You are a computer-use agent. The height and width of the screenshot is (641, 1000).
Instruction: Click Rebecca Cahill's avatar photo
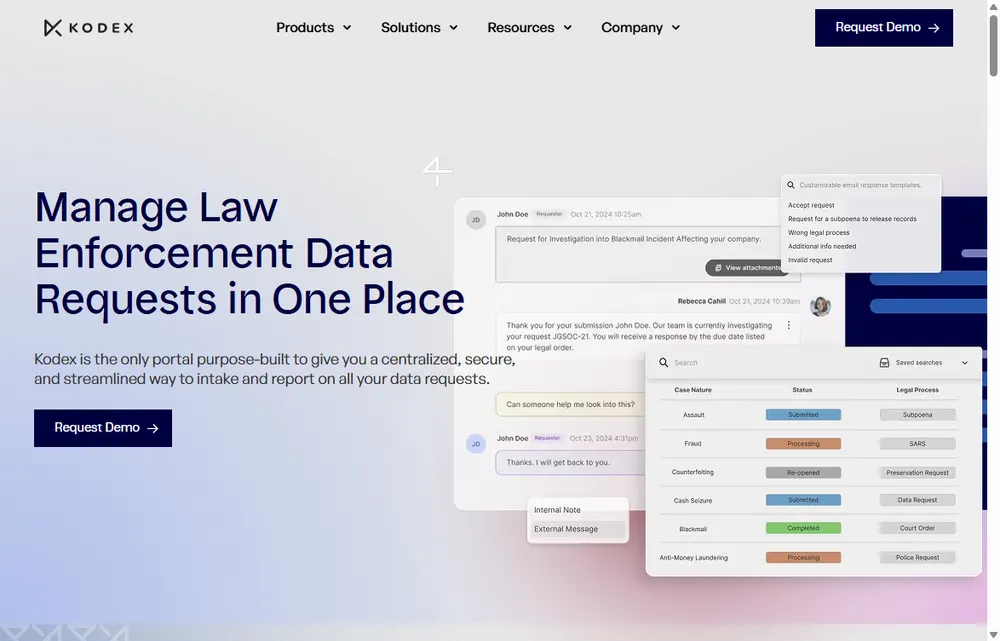pyautogui.click(x=820, y=306)
